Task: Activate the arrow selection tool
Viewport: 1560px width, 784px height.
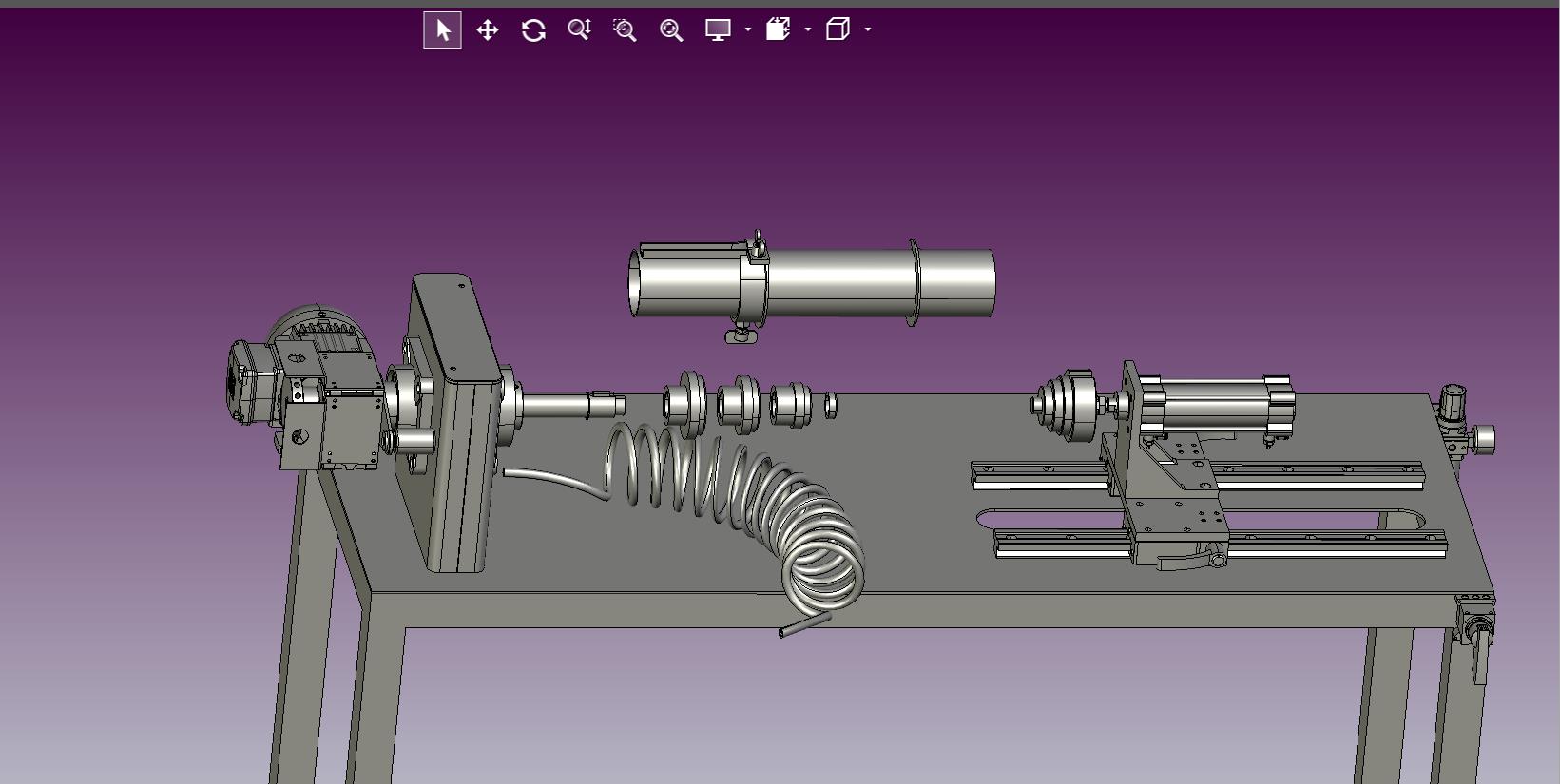Action: (442, 30)
